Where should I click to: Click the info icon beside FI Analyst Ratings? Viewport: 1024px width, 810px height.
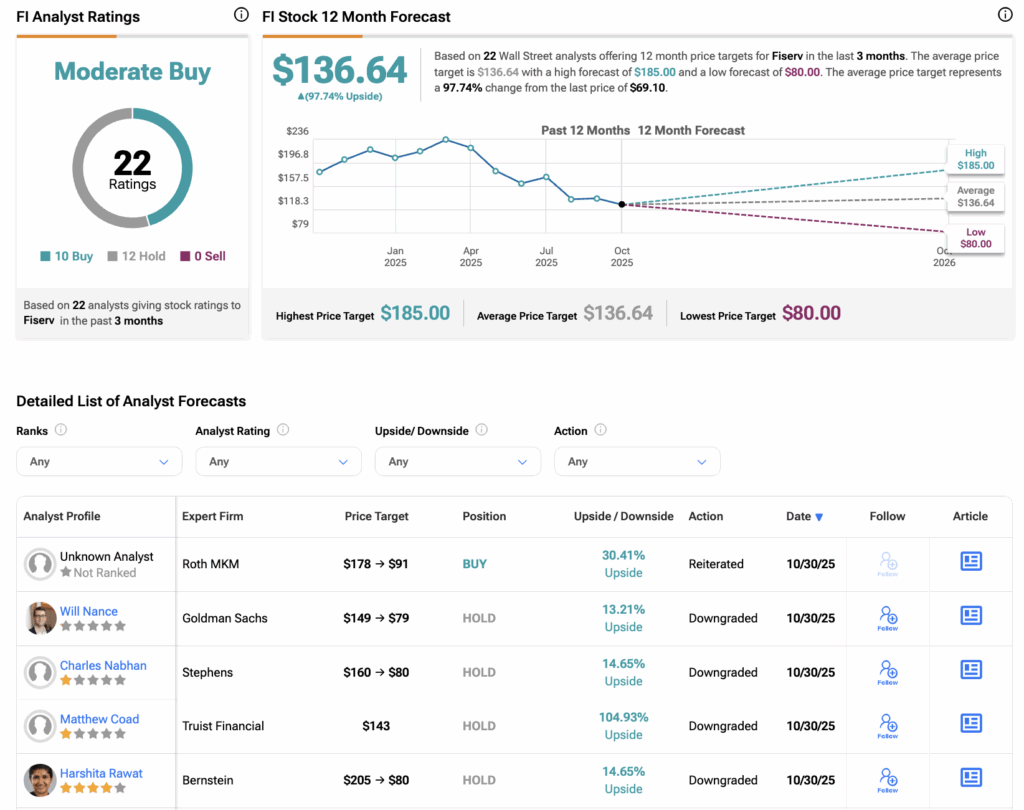click(x=240, y=15)
